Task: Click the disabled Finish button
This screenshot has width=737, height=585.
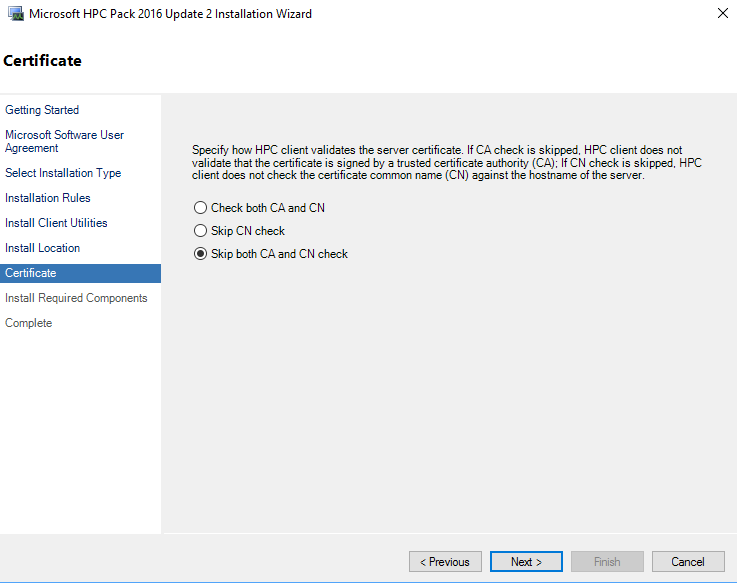Action: click(607, 562)
